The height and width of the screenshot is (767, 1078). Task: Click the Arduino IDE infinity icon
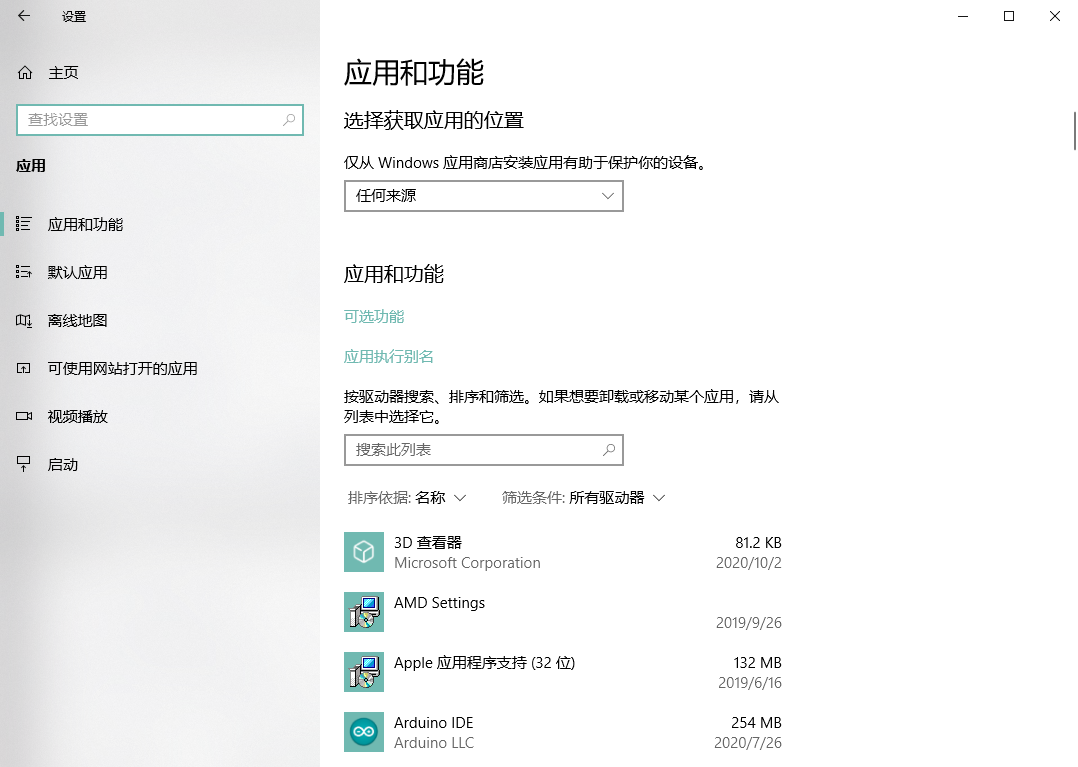(364, 732)
